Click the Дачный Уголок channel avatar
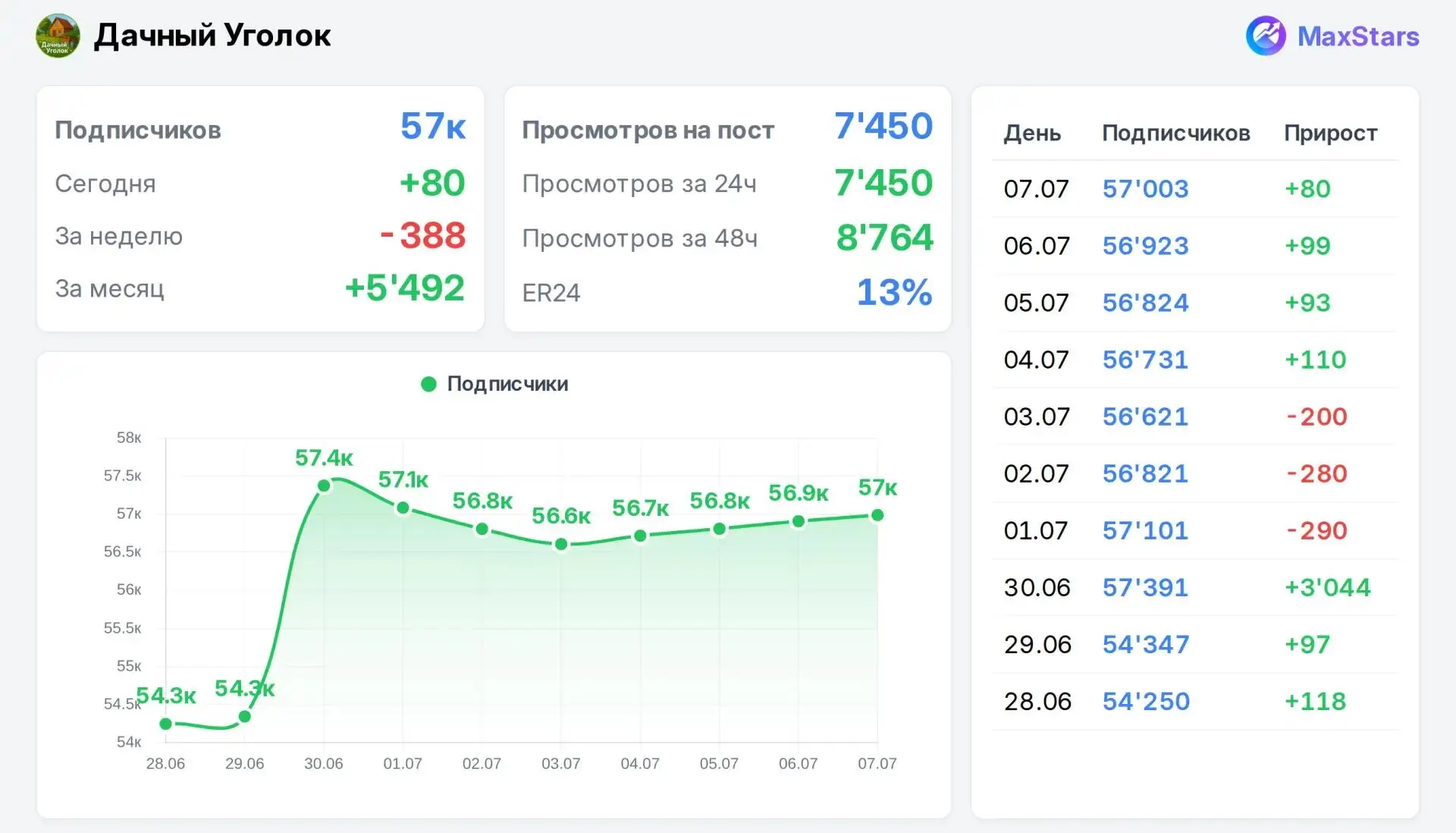 point(58,36)
